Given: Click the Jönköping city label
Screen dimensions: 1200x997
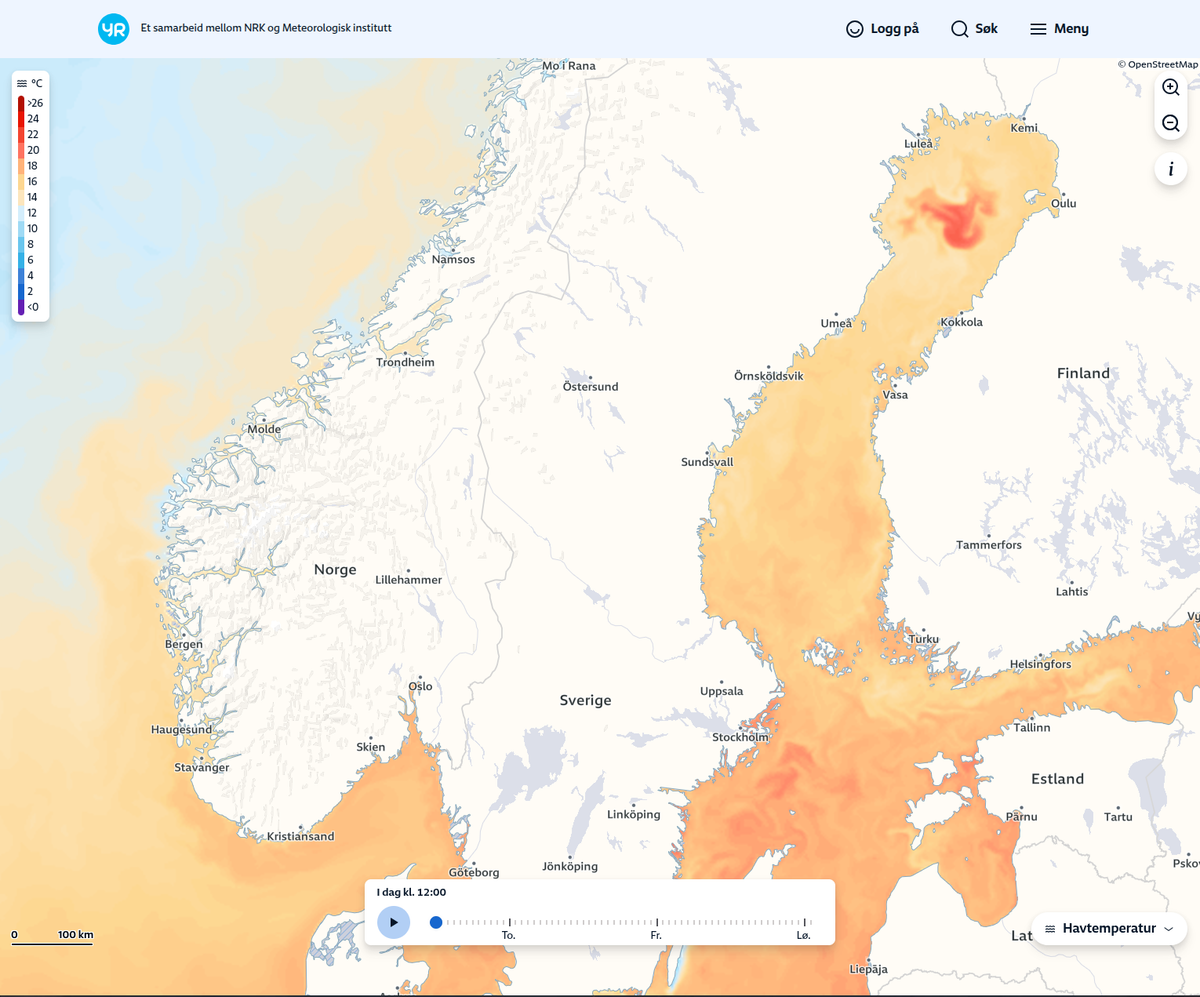Looking at the screenshot, I should tap(570, 866).
